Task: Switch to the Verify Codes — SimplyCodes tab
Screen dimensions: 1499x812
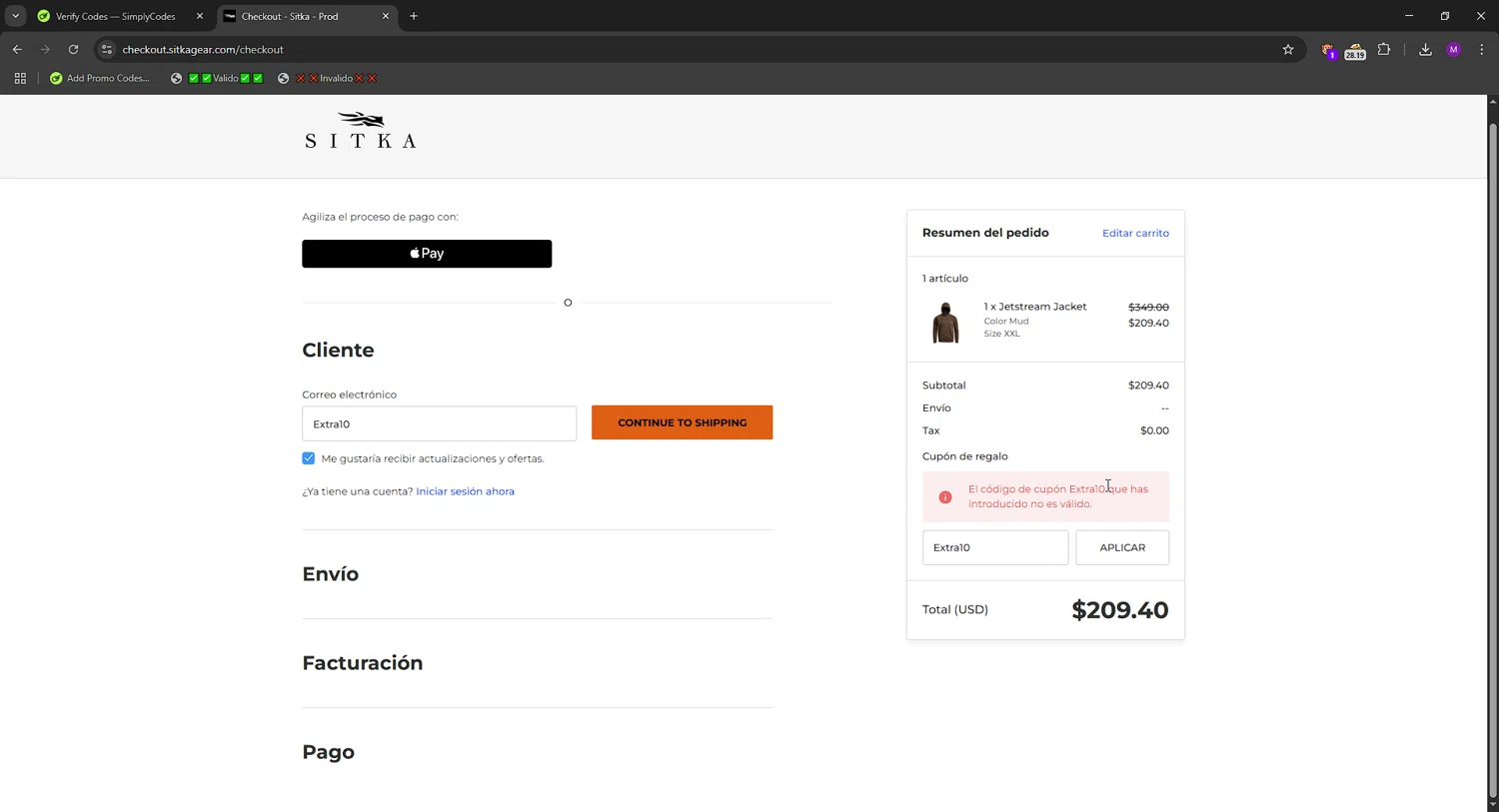Action: [115, 16]
